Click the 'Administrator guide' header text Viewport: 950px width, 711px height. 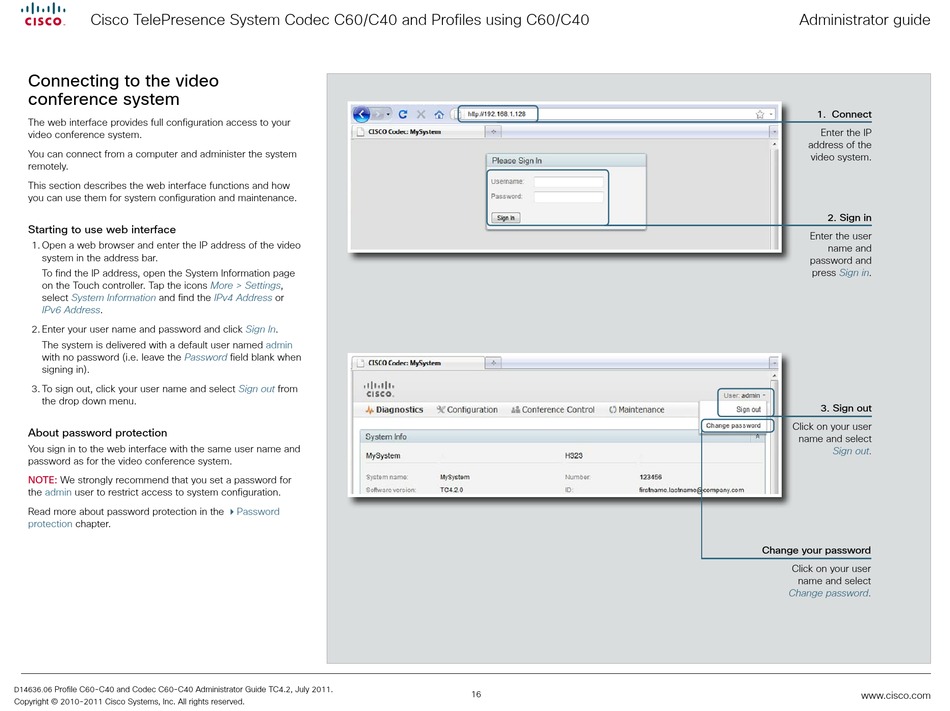point(865,20)
